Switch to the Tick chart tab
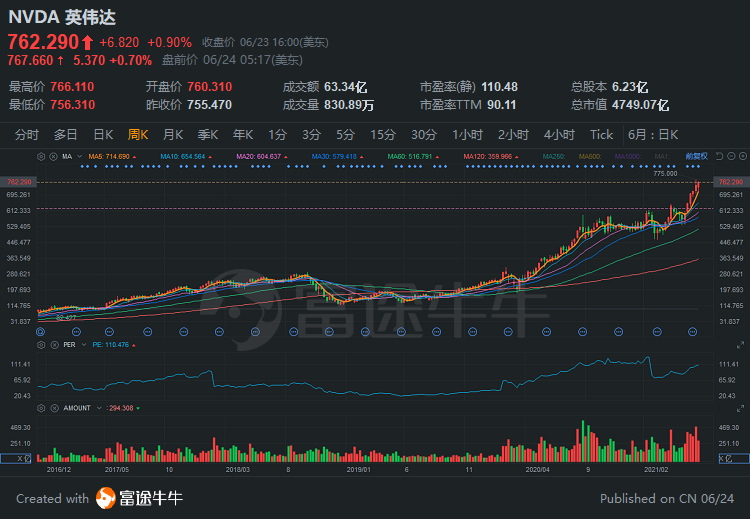The width and height of the screenshot is (750, 519). pyautogui.click(x=601, y=135)
